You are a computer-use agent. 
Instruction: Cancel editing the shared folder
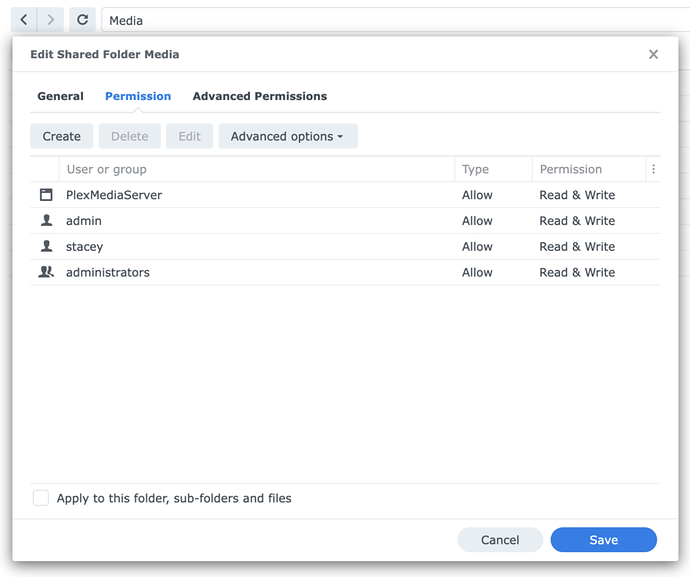500,540
